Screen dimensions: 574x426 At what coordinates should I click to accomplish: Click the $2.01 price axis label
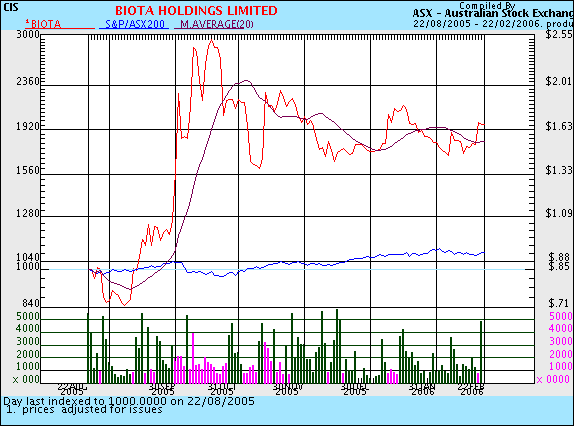559,81
